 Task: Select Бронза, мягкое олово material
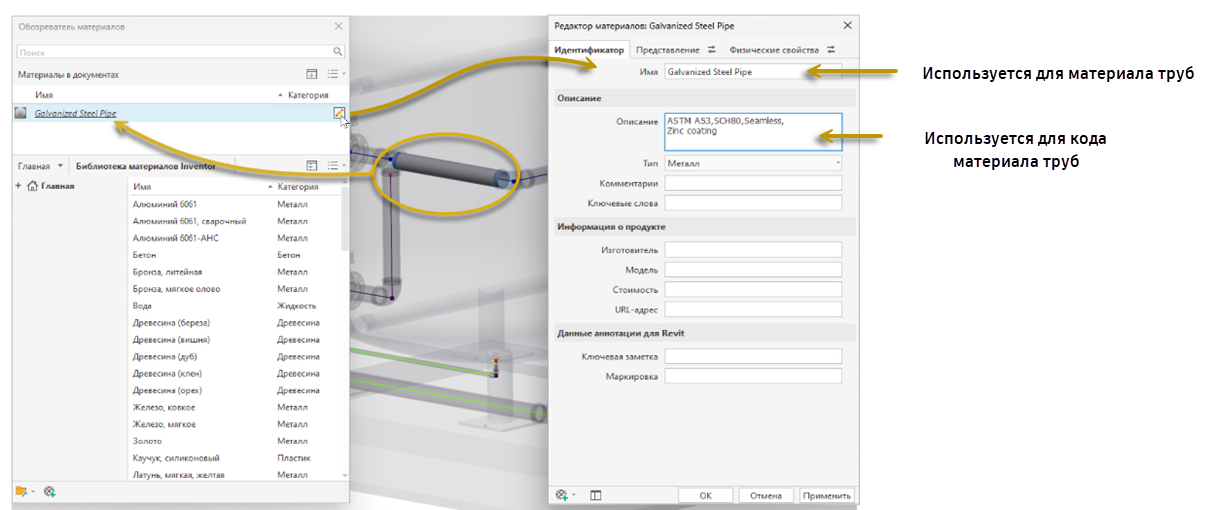[235, 289]
